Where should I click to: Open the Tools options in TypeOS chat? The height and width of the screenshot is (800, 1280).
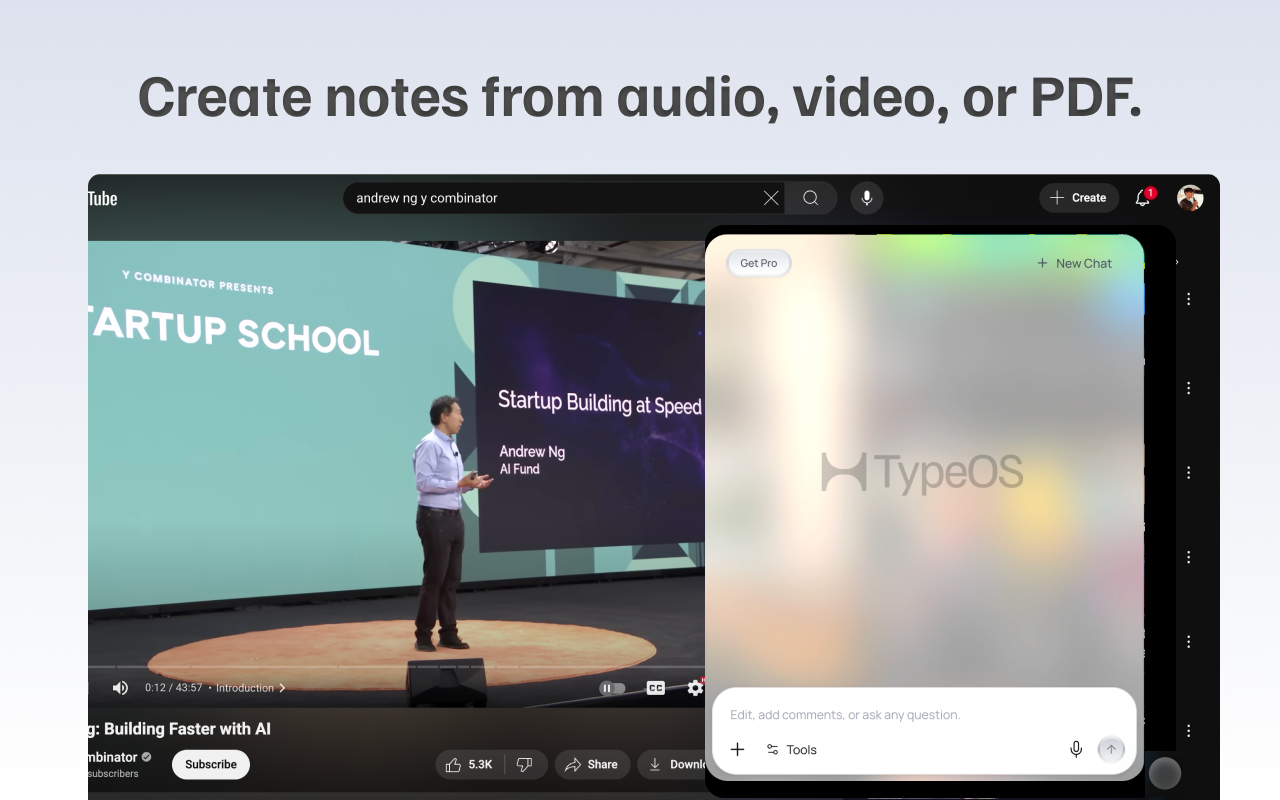[x=791, y=749]
